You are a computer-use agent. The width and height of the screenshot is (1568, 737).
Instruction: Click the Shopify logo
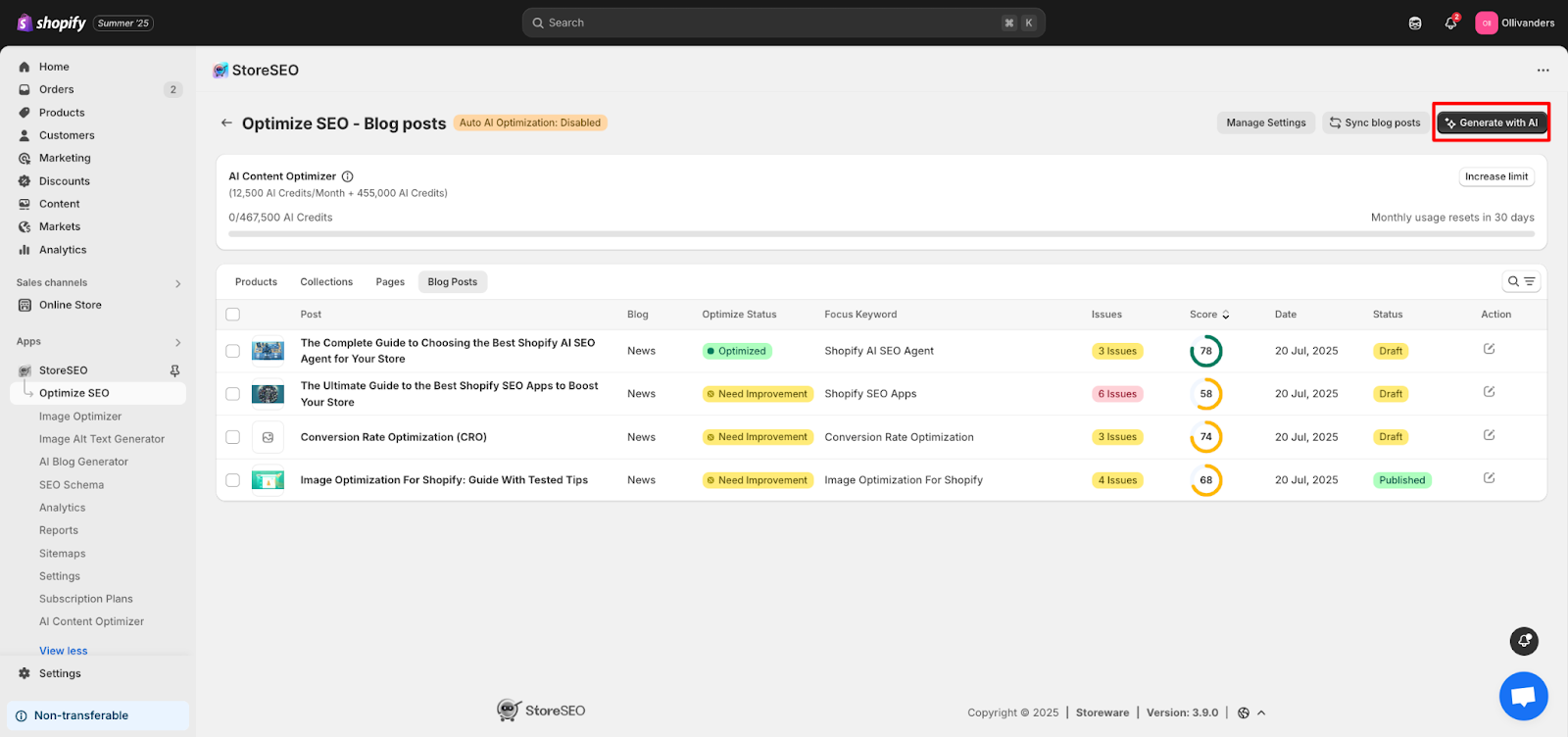click(x=51, y=23)
